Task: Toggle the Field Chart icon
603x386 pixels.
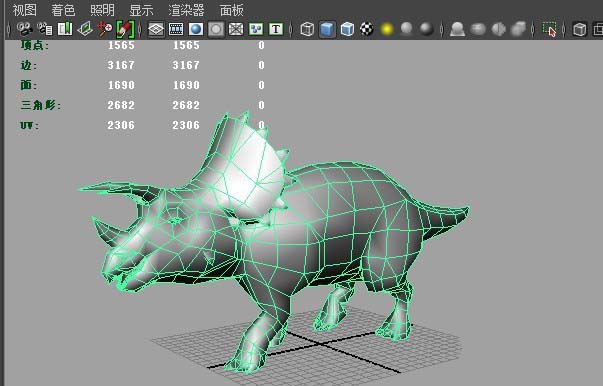Action: click(236, 29)
